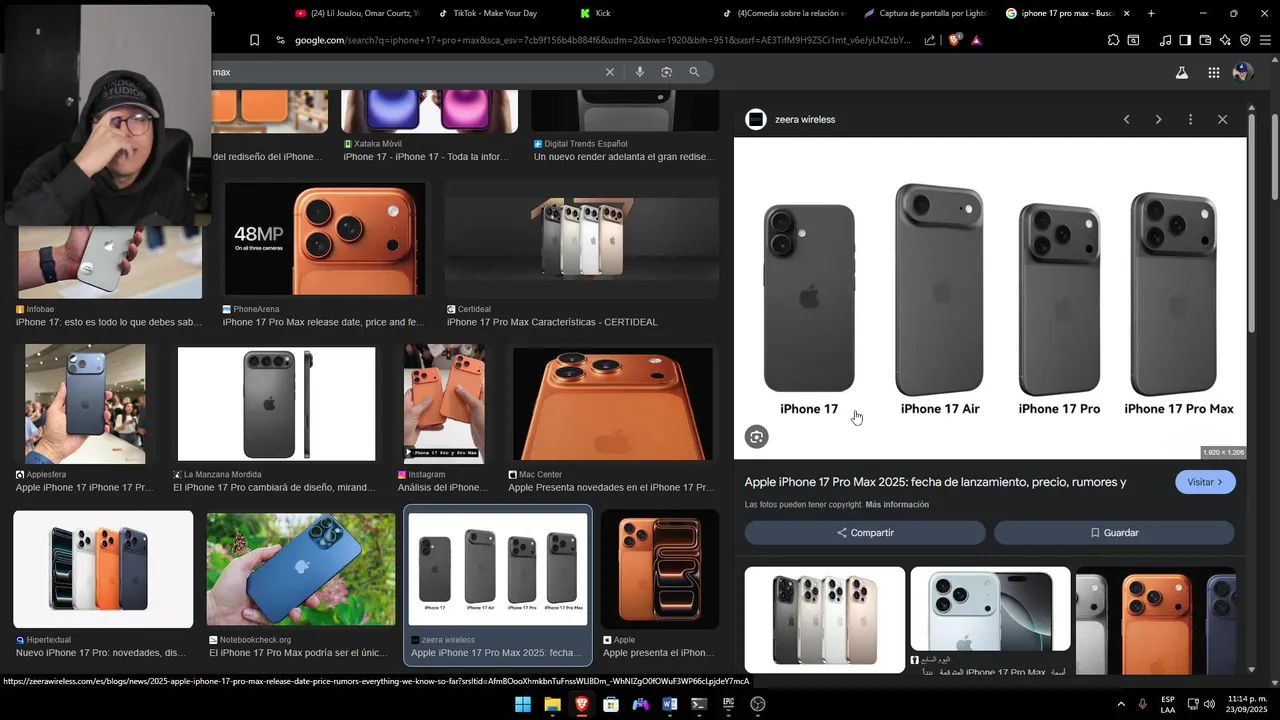The height and width of the screenshot is (720, 1280).
Task: Open Brave Leo AI sparkle icon
Action: coord(1225,40)
